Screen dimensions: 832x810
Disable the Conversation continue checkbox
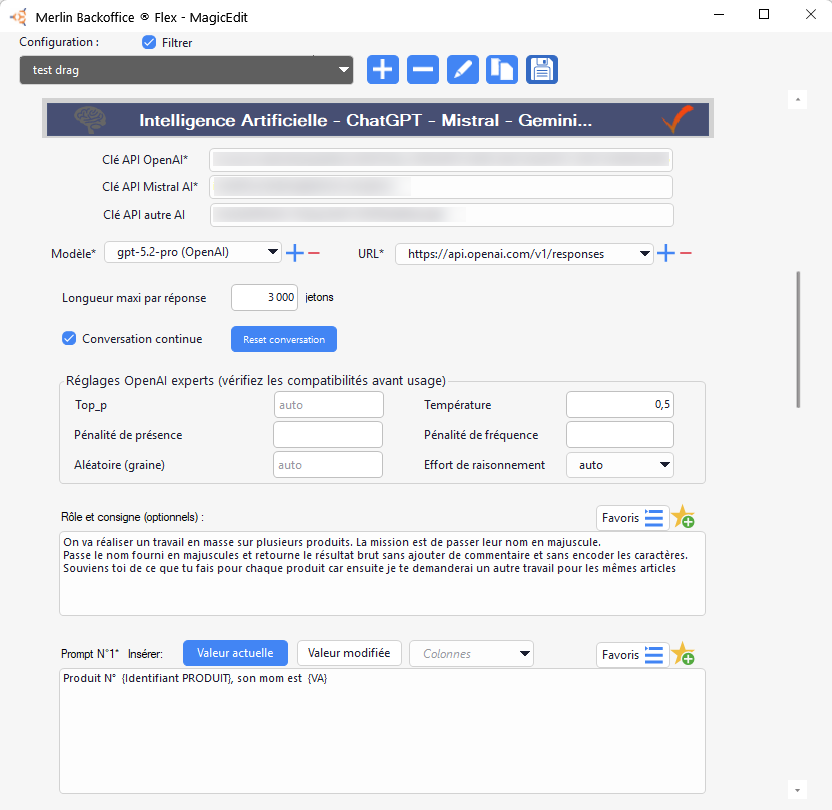click(69, 338)
